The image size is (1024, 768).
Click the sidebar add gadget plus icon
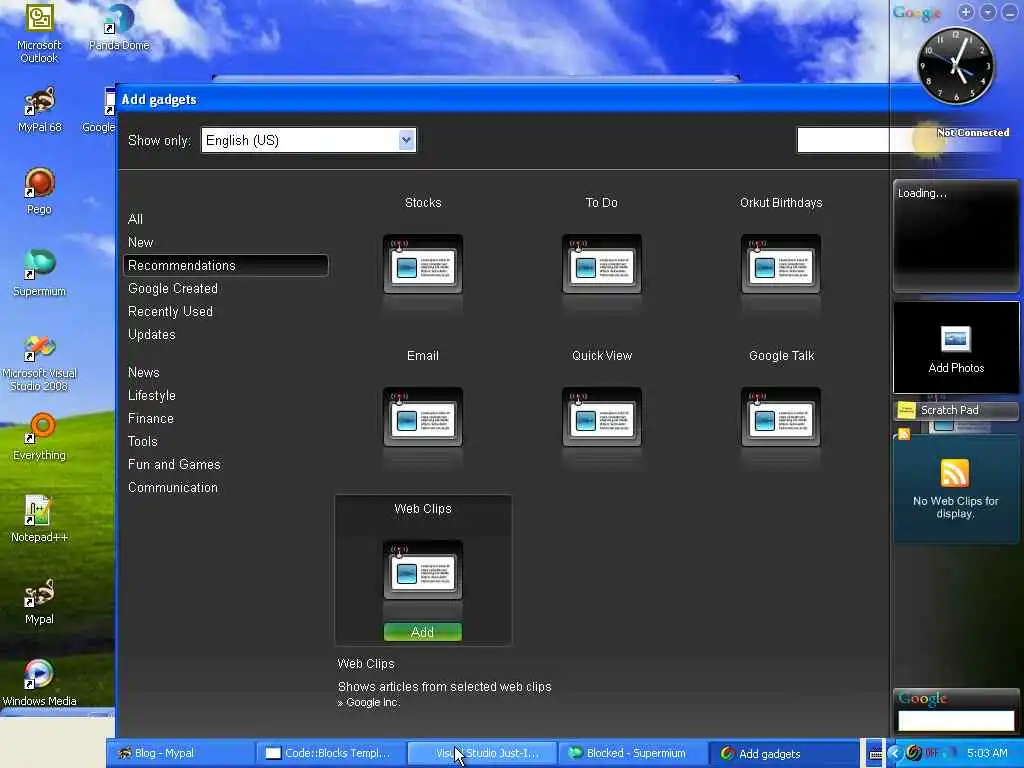965,12
